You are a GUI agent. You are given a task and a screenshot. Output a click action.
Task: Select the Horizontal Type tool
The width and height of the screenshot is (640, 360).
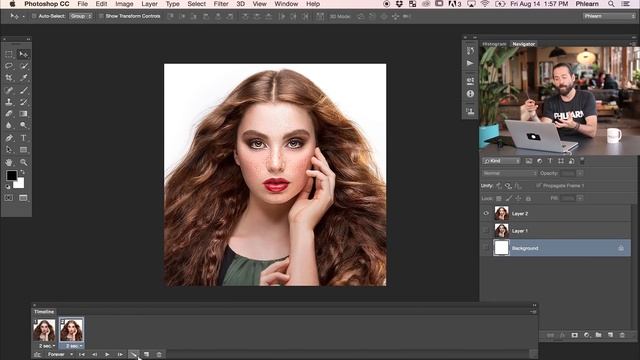pos(23,138)
